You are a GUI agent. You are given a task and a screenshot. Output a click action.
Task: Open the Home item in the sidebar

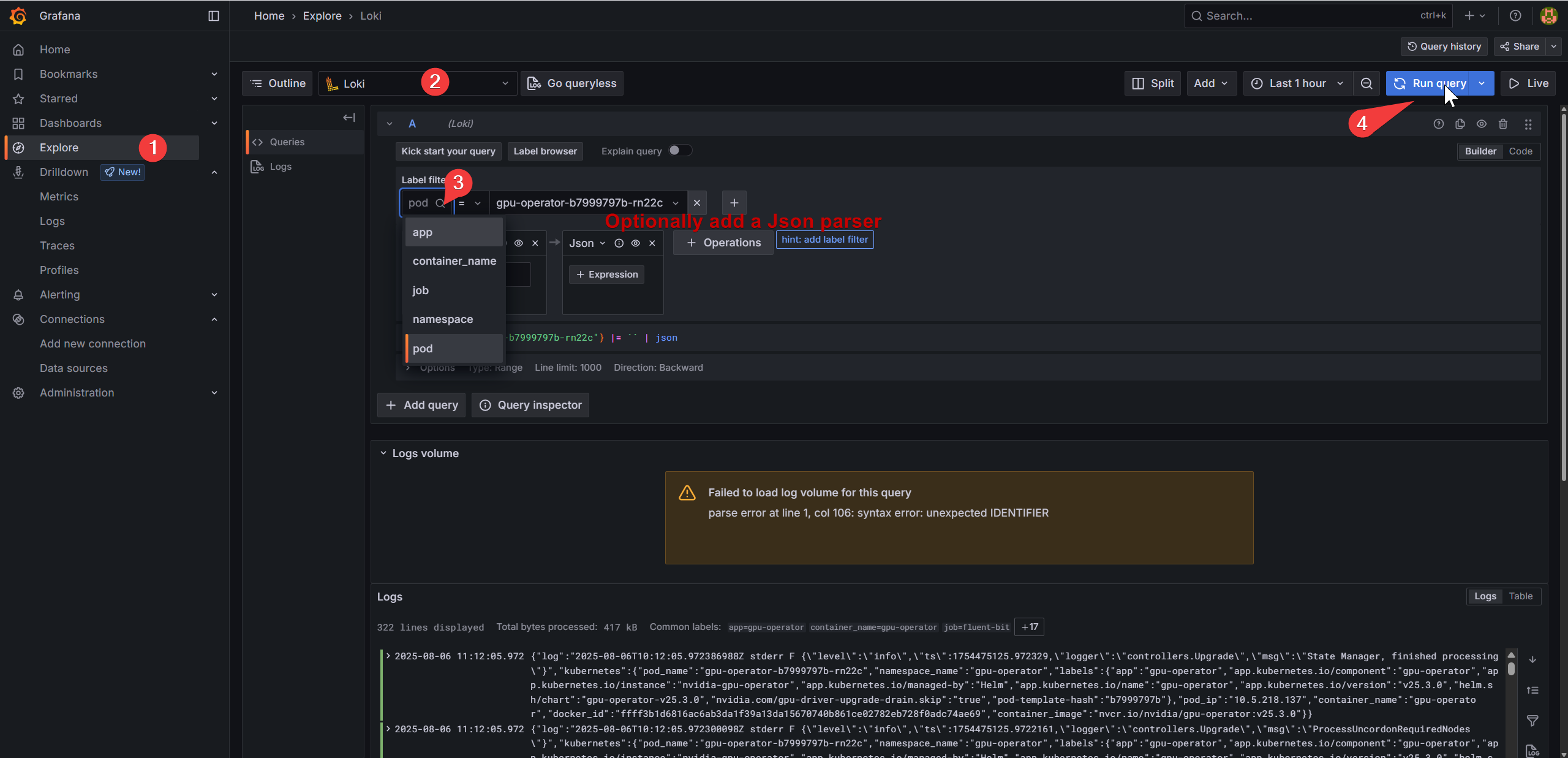pos(55,50)
